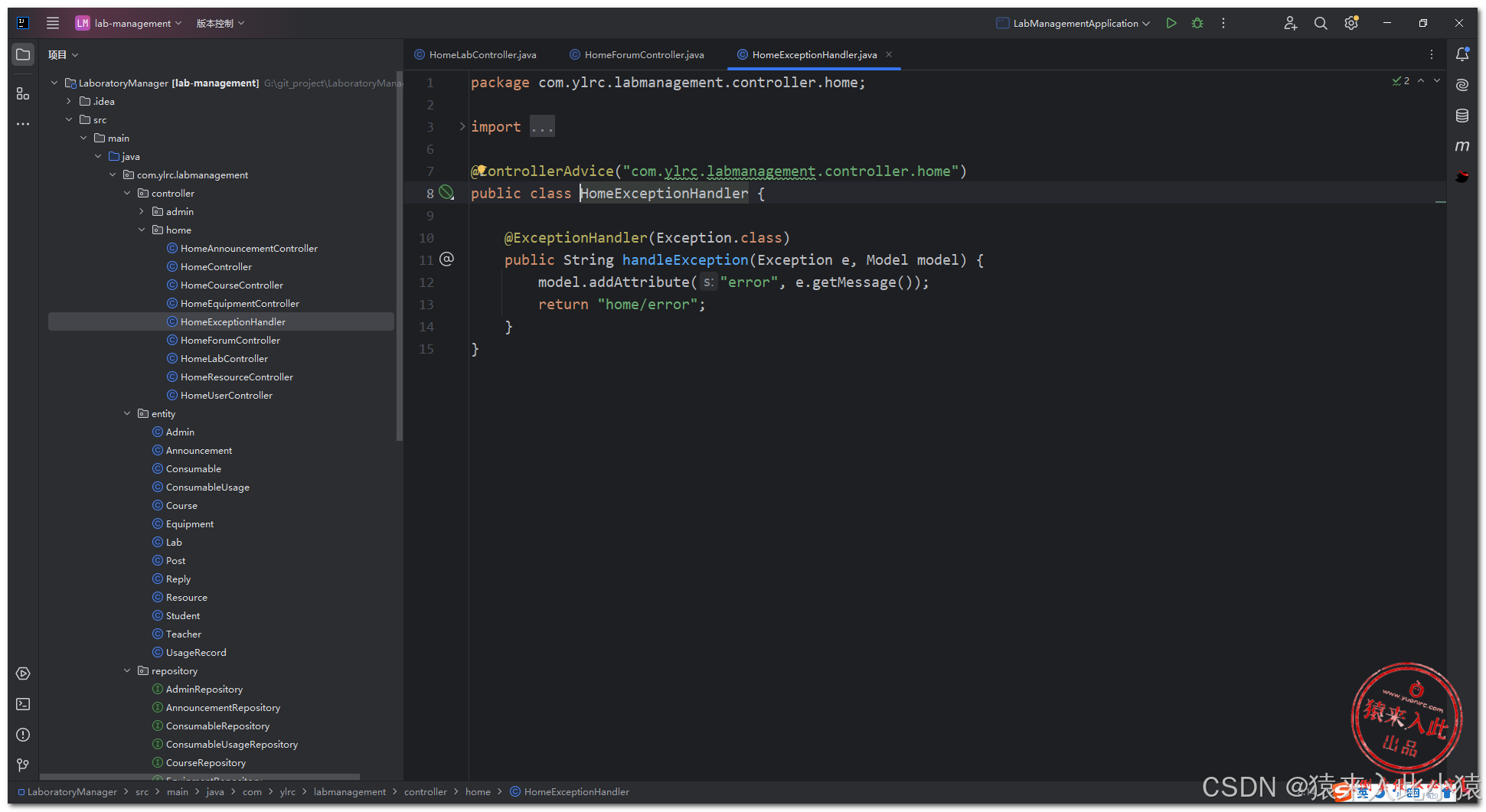Click controller breadcrumb in status bar
The width and height of the screenshot is (1486, 812).
click(426, 791)
